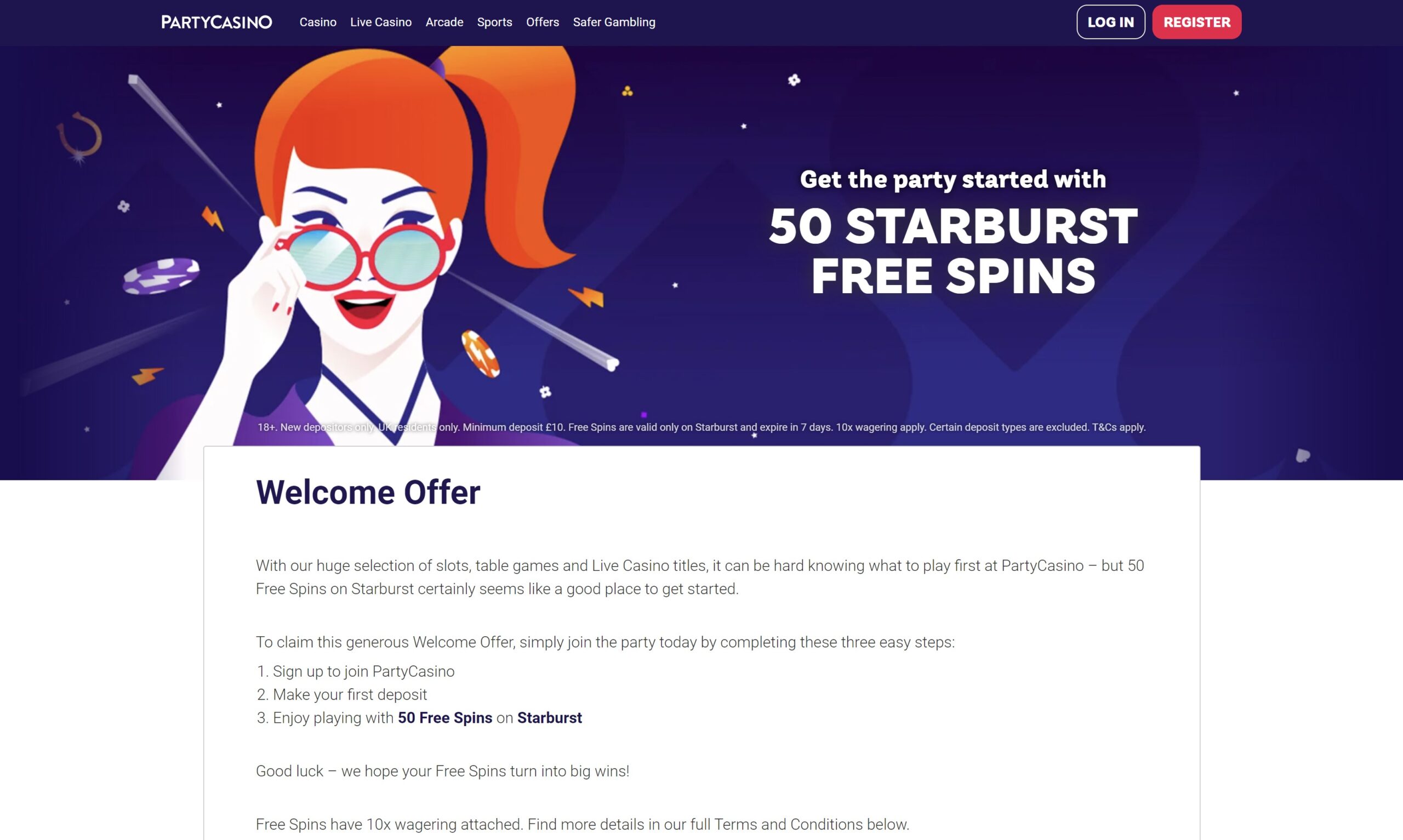
Task: Click the bold Starburst text in step three
Action: pyautogui.click(x=550, y=718)
